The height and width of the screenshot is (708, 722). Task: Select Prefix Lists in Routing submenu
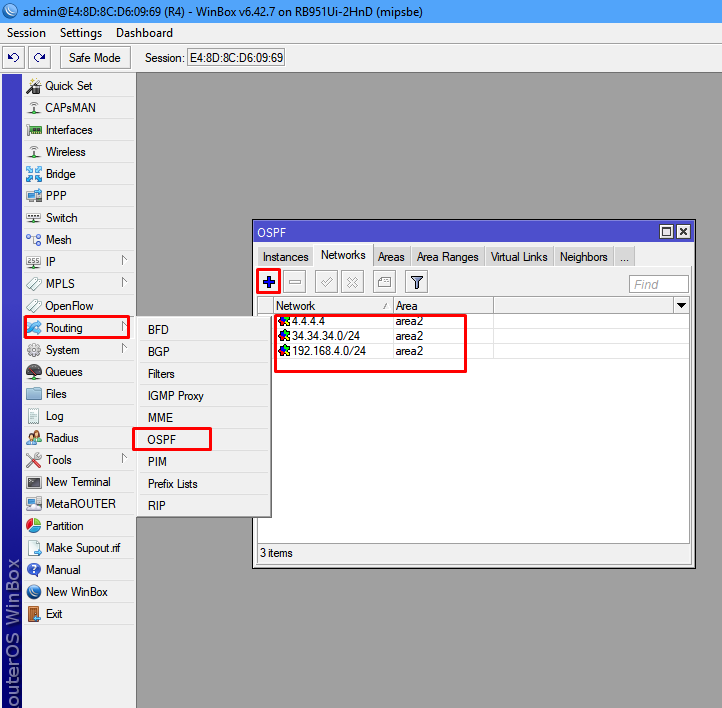pos(203,484)
